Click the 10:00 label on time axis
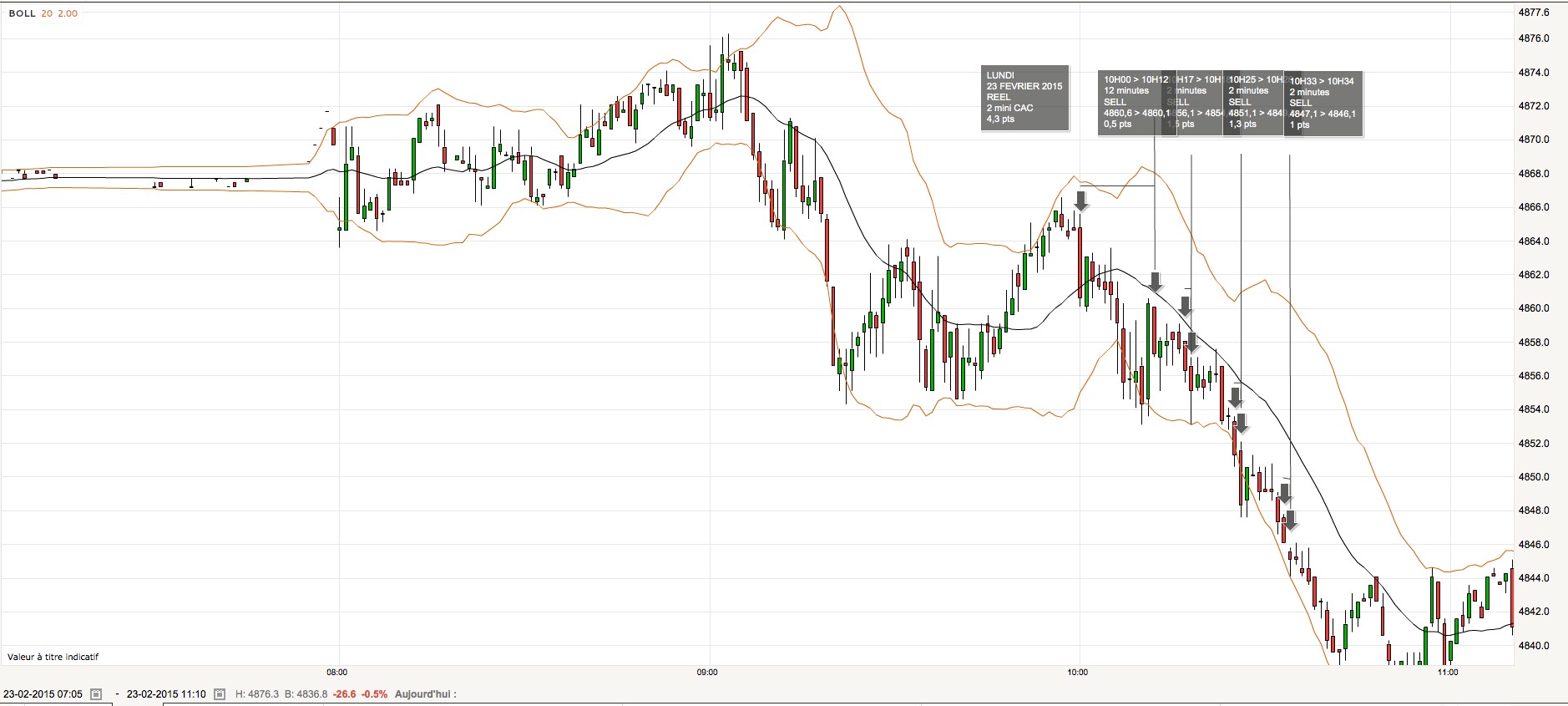The width and height of the screenshot is (1568, 706). [x=1078, y=672]
